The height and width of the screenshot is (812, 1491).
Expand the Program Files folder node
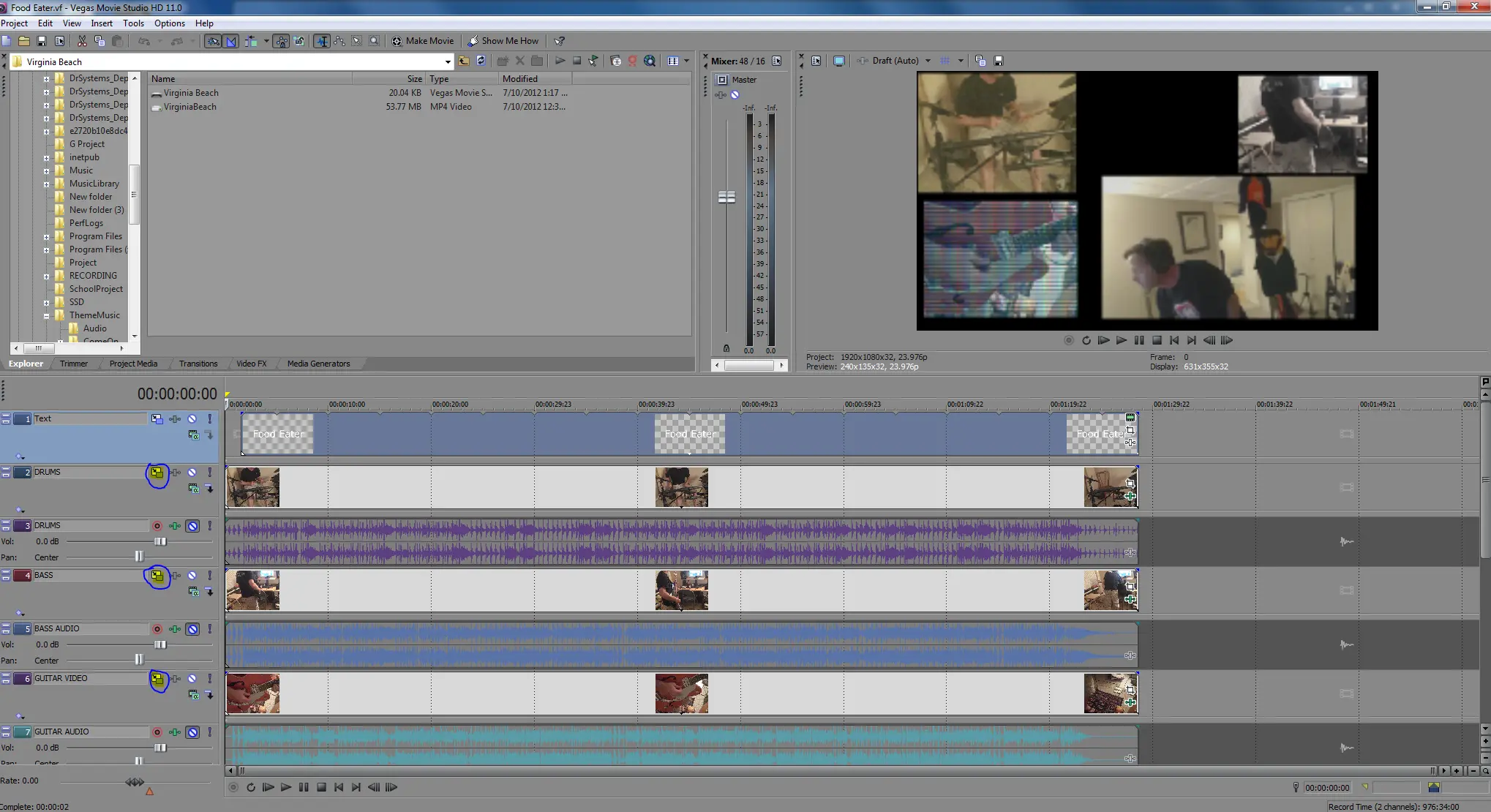click(x=46, y=236)
